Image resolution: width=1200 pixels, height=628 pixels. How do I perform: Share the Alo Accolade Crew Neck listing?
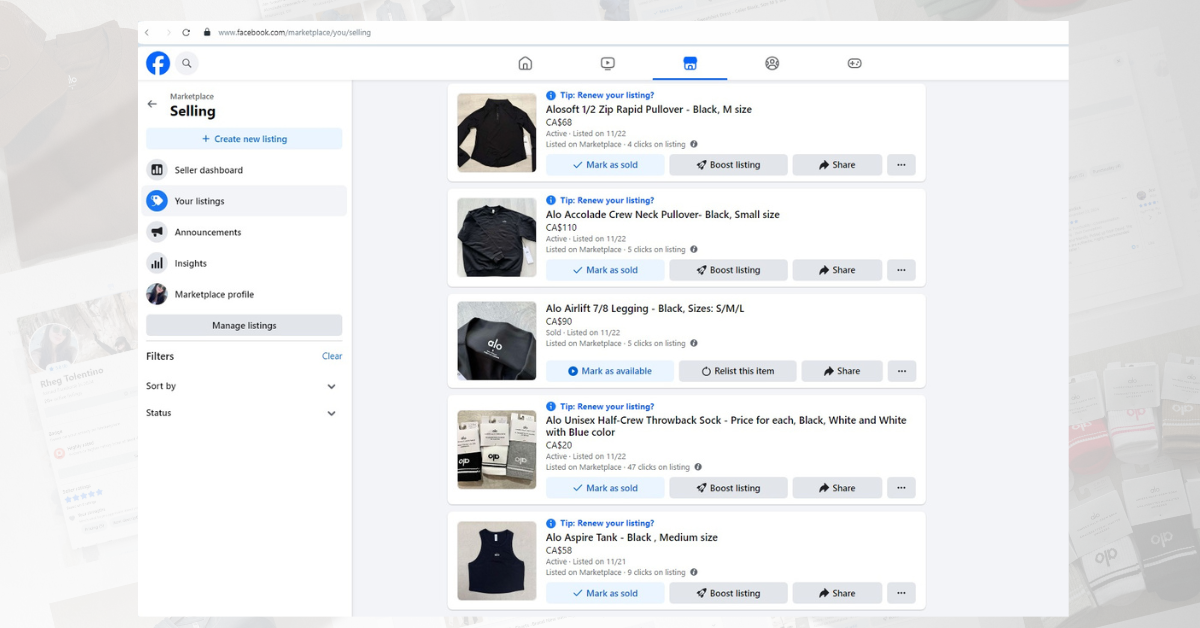tap(837, 270)
